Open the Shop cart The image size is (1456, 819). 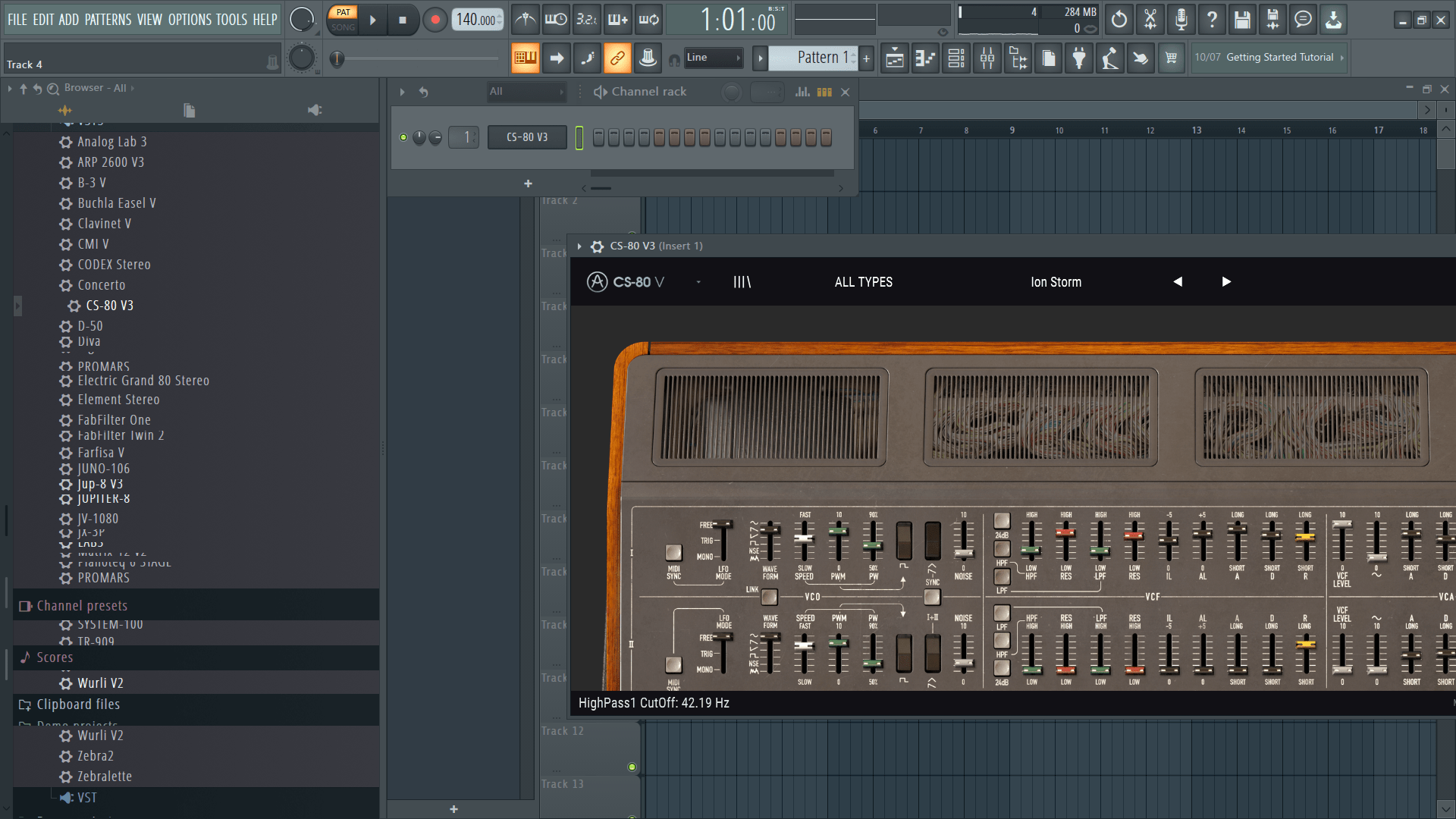coord(1172,58)
